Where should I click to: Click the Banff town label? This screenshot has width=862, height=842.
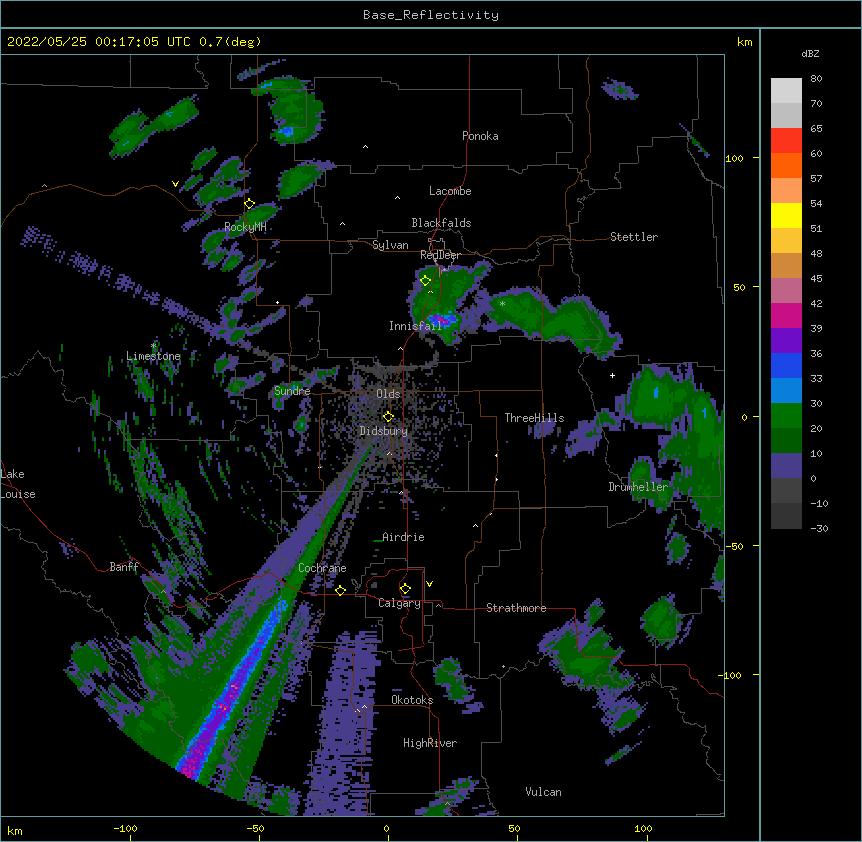click(124, 567)
